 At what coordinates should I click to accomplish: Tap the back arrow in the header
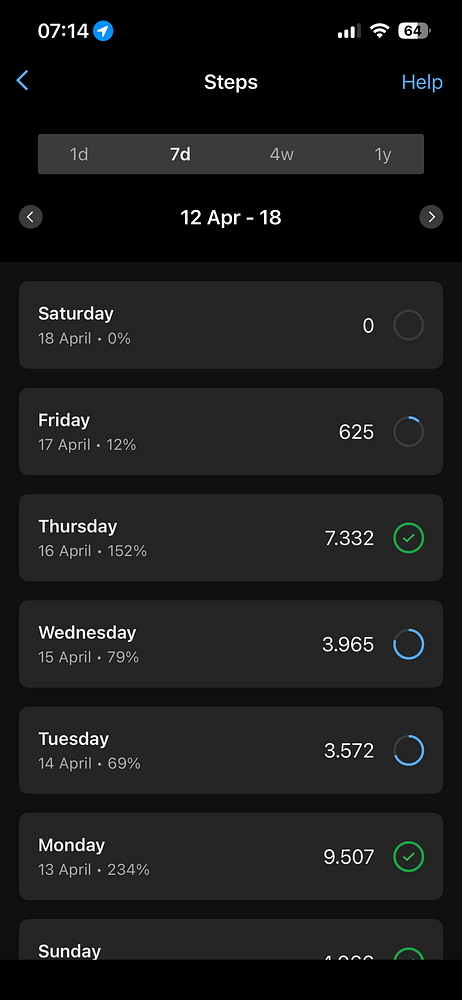22,81
